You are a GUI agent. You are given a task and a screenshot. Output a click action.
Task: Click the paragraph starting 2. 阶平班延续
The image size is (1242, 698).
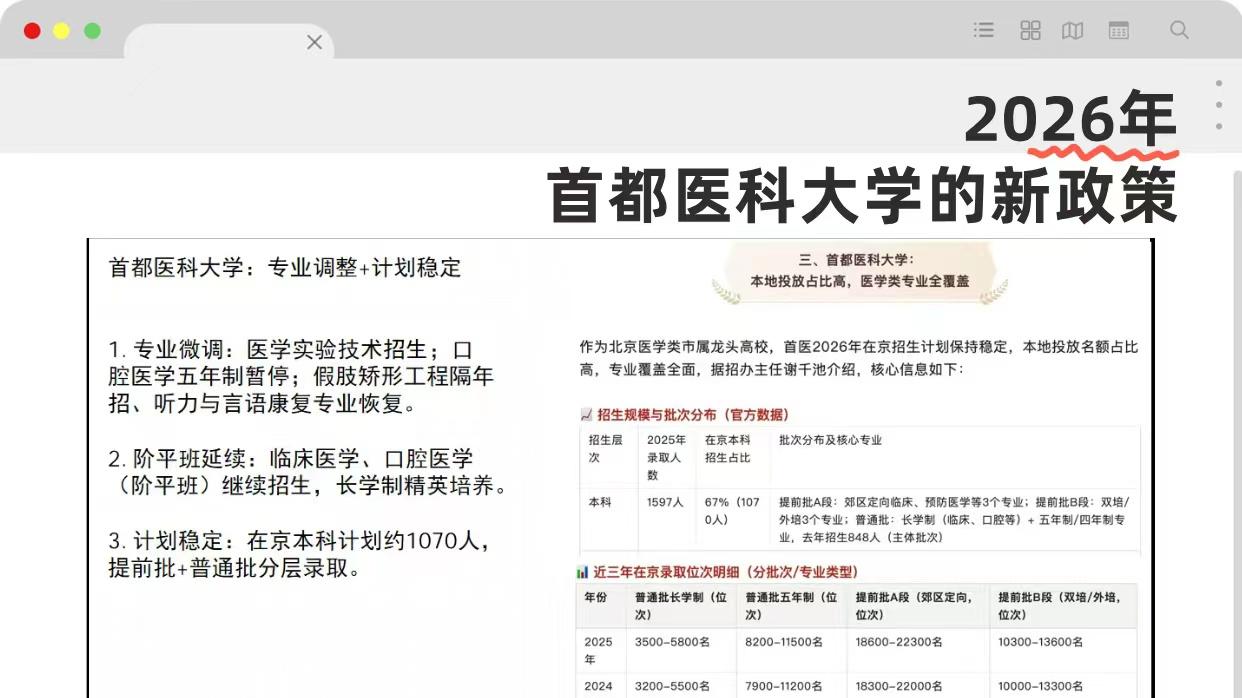(x=308, y=473)
